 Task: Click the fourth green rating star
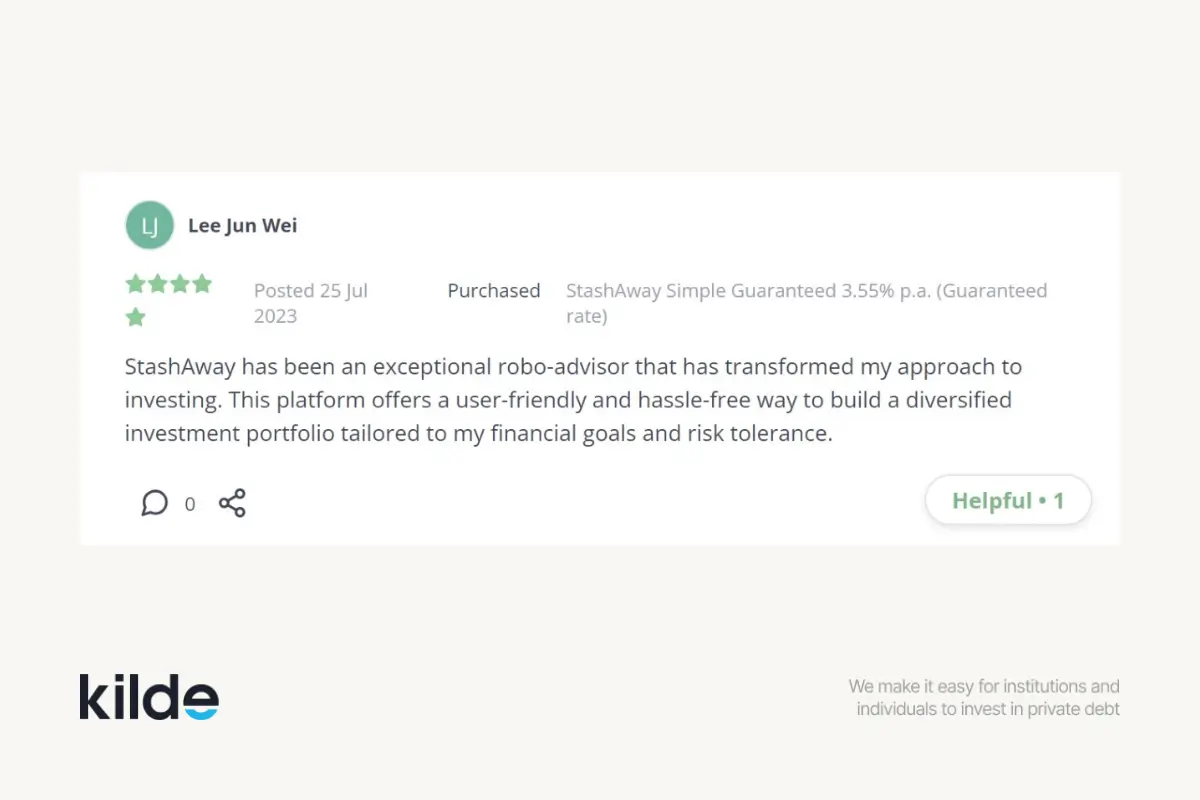(202, 284)
